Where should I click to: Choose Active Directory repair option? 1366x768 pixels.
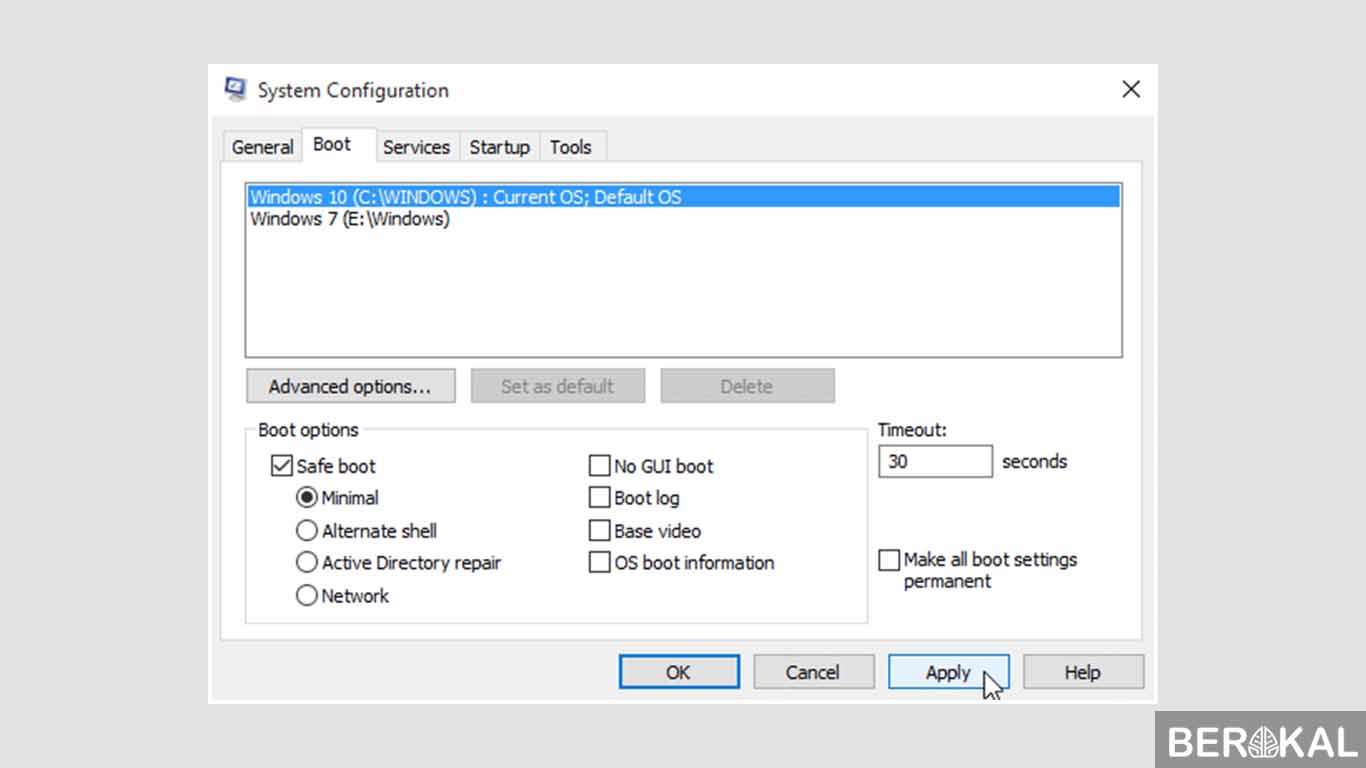click(307, 563)
